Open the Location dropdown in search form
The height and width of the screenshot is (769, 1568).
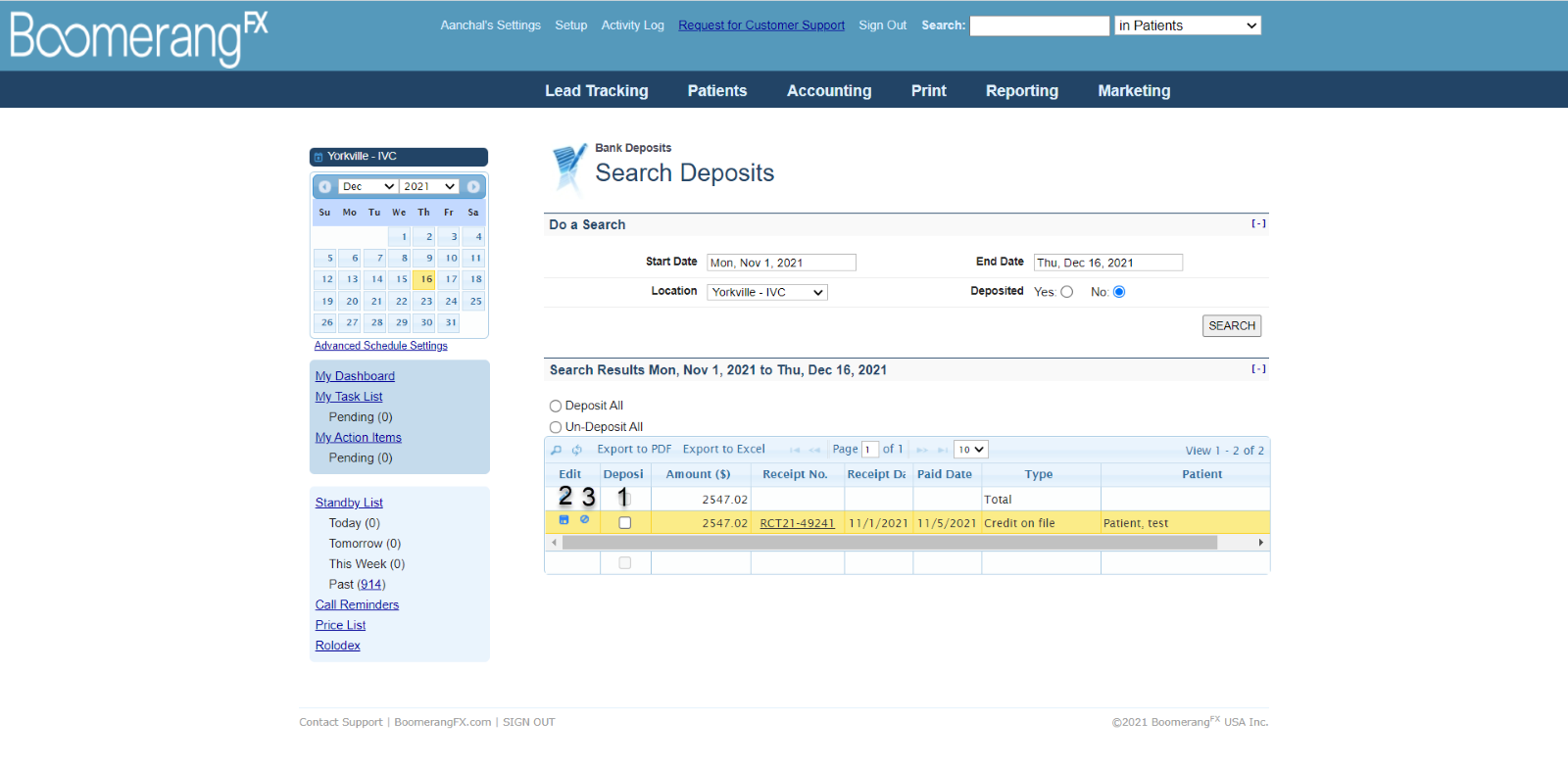tap(767, 292)
